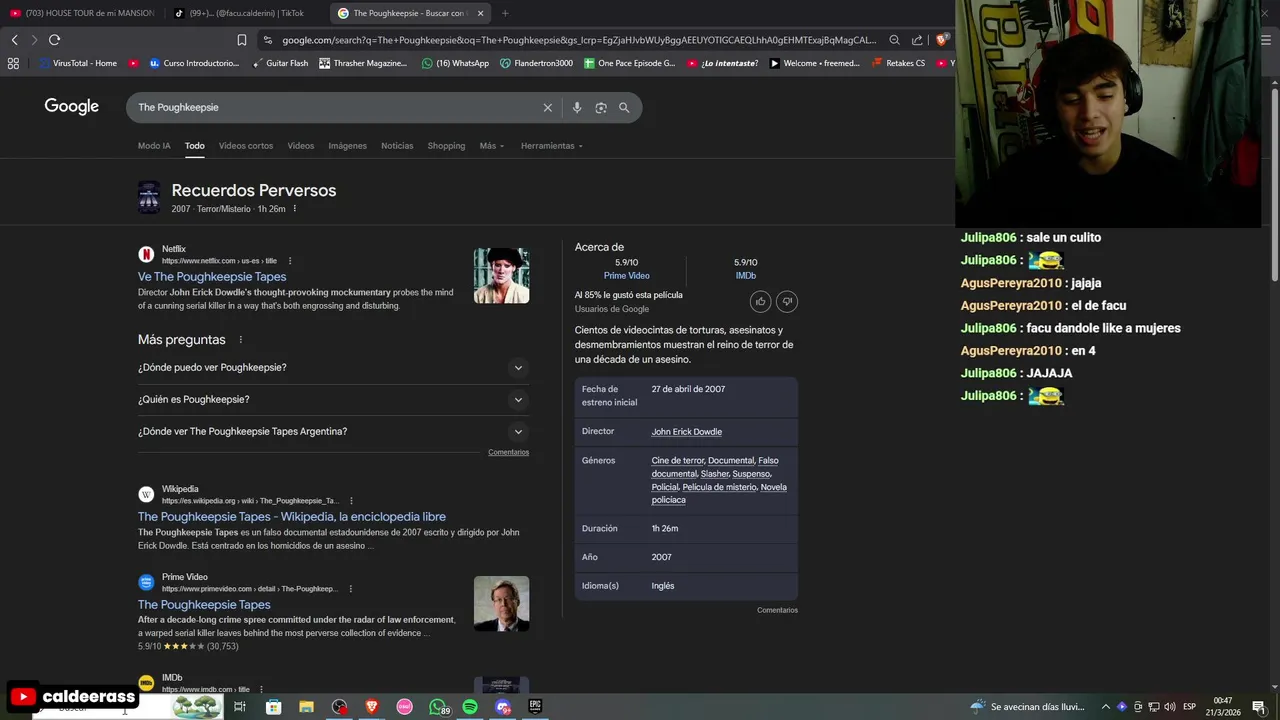The width and height of the screenshot is (1280, 720).
Task: Open the volume icon in system tray
Action: (x=1169, y=707)
